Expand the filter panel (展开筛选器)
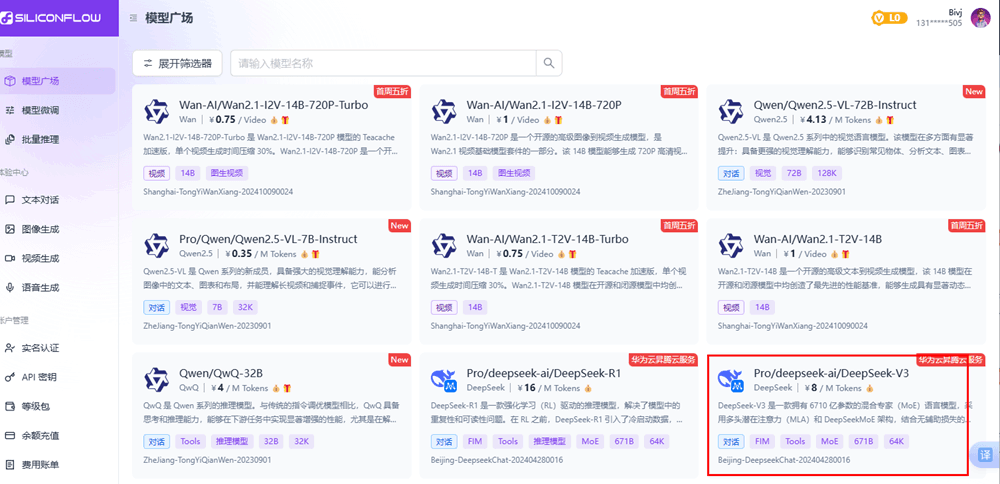This screenshot has height=484, width=1000. point(177,63)
